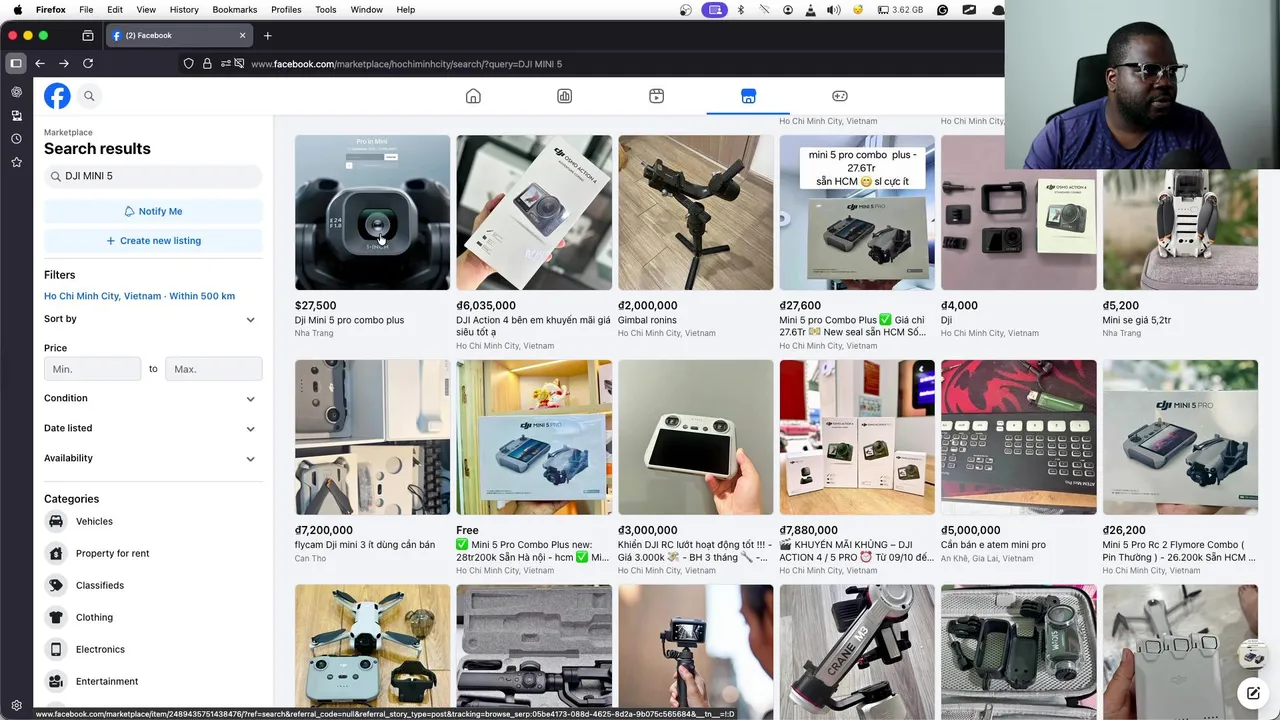Open Firefox sidebar bookmarks star icon

click(x=16, y=162)
